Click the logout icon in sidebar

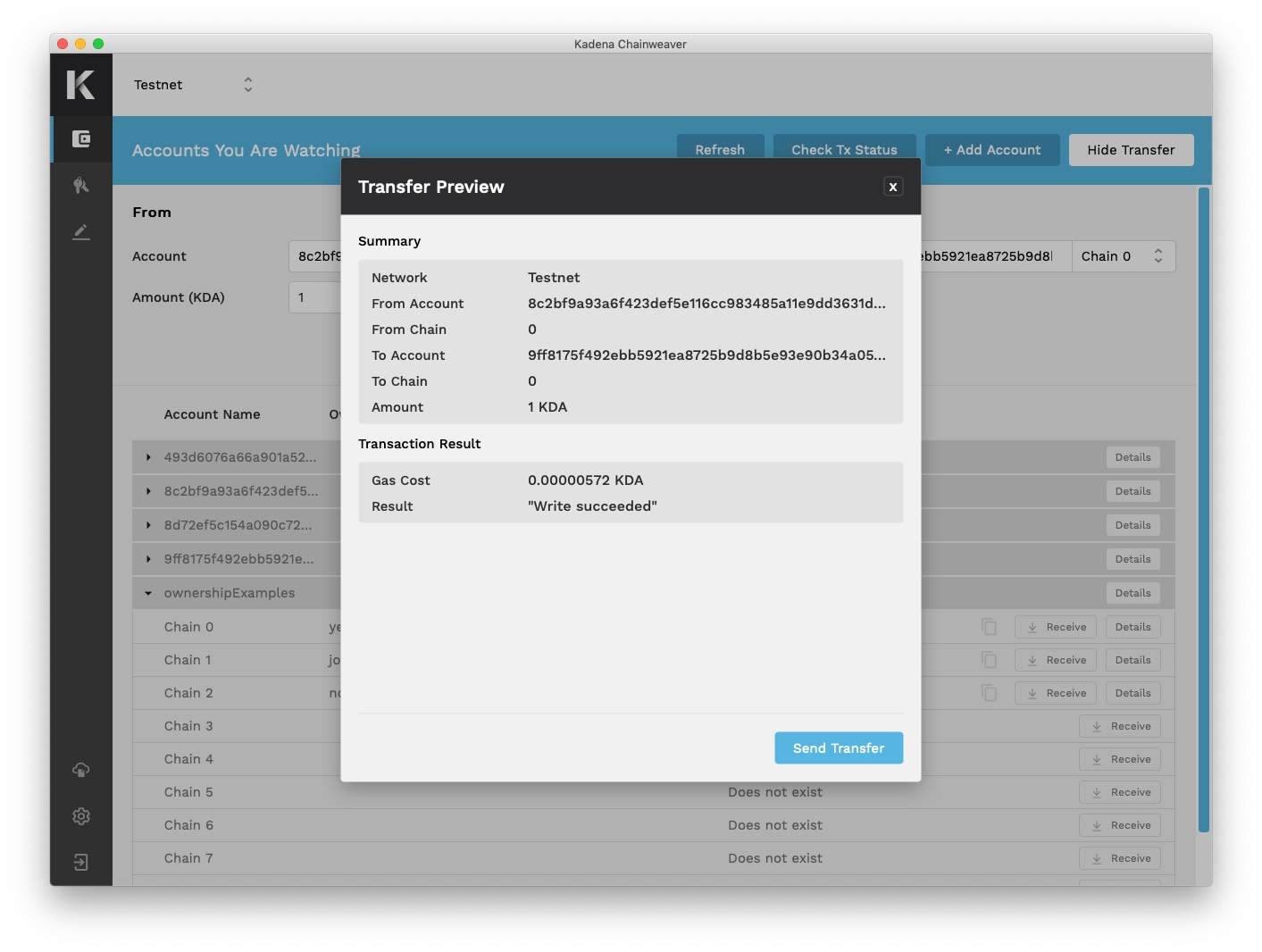tap(81, 863)
